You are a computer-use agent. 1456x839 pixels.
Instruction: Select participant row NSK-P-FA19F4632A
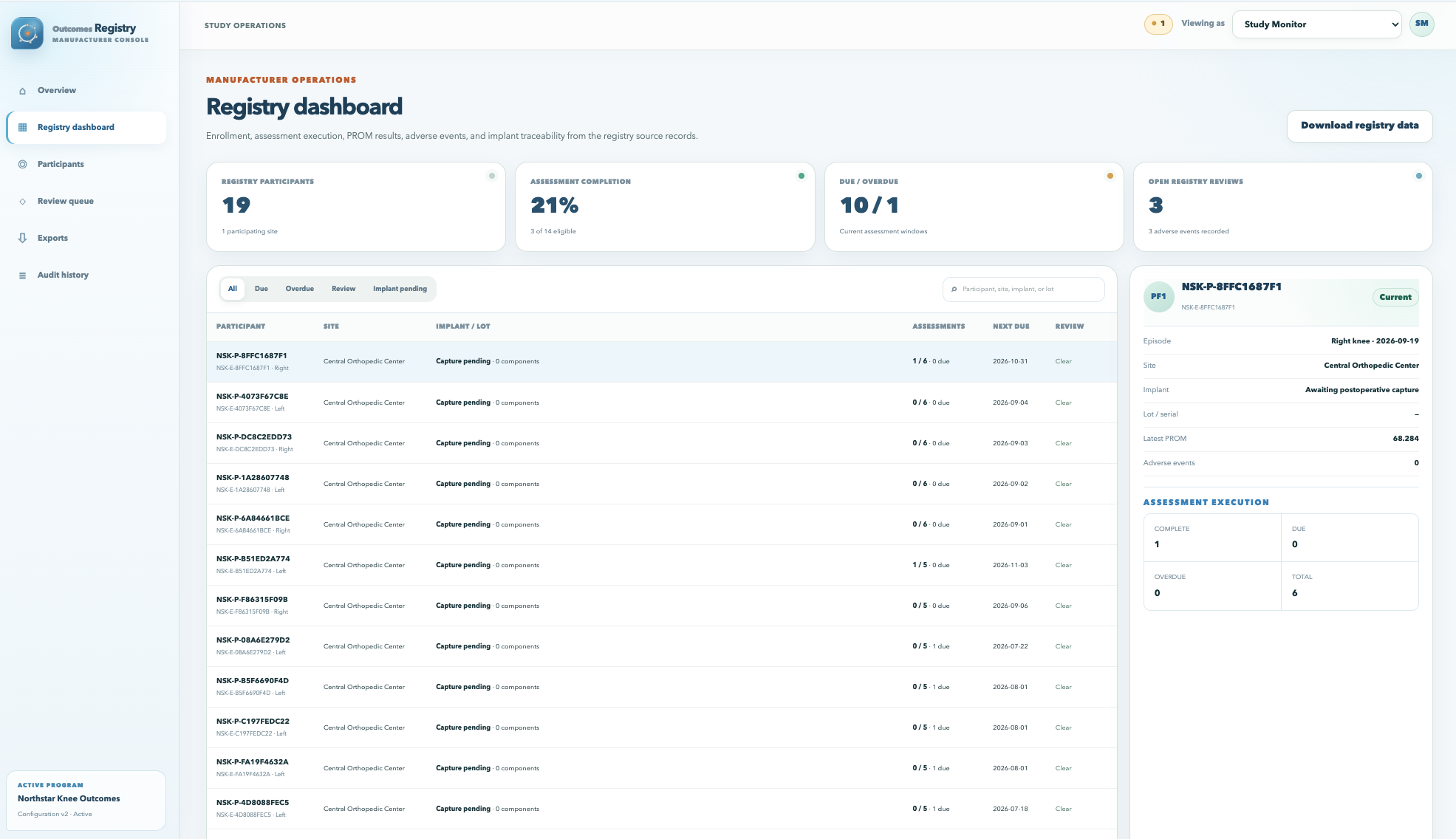(662, 768)
